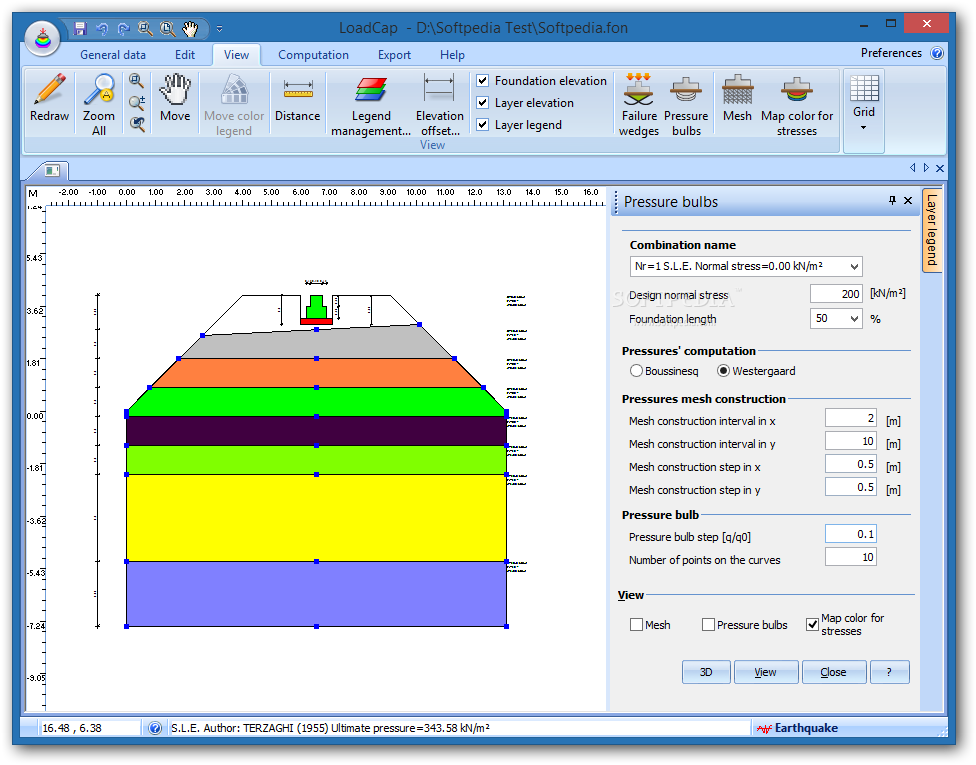This screenshot has height=765, width=976.
Task: Open Foundation length percent dropdown
Action: [x=855, y=319]
